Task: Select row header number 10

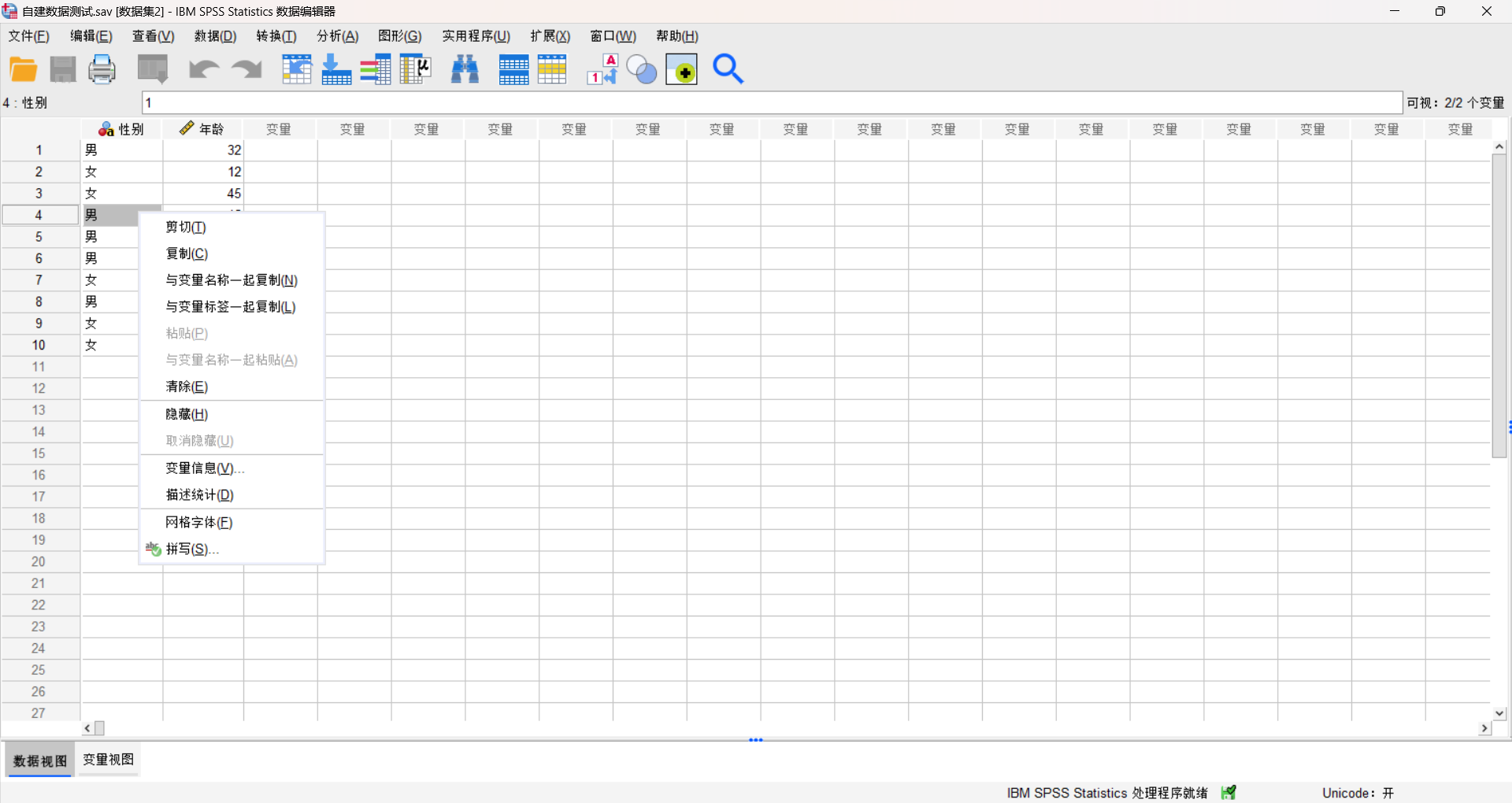Action: tap(39, 346)
